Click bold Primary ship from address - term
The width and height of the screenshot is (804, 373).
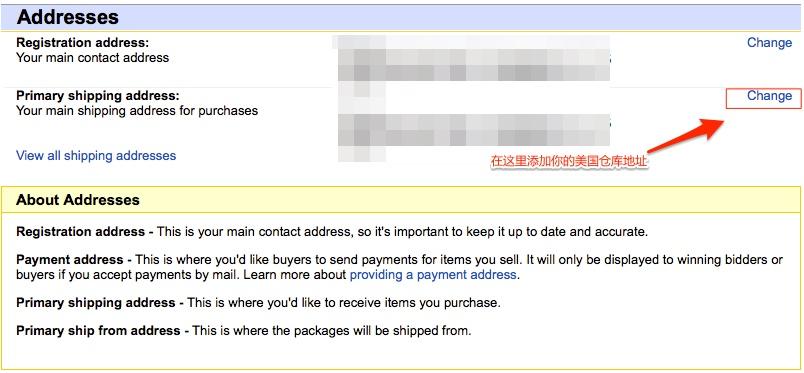pos(103,330)
